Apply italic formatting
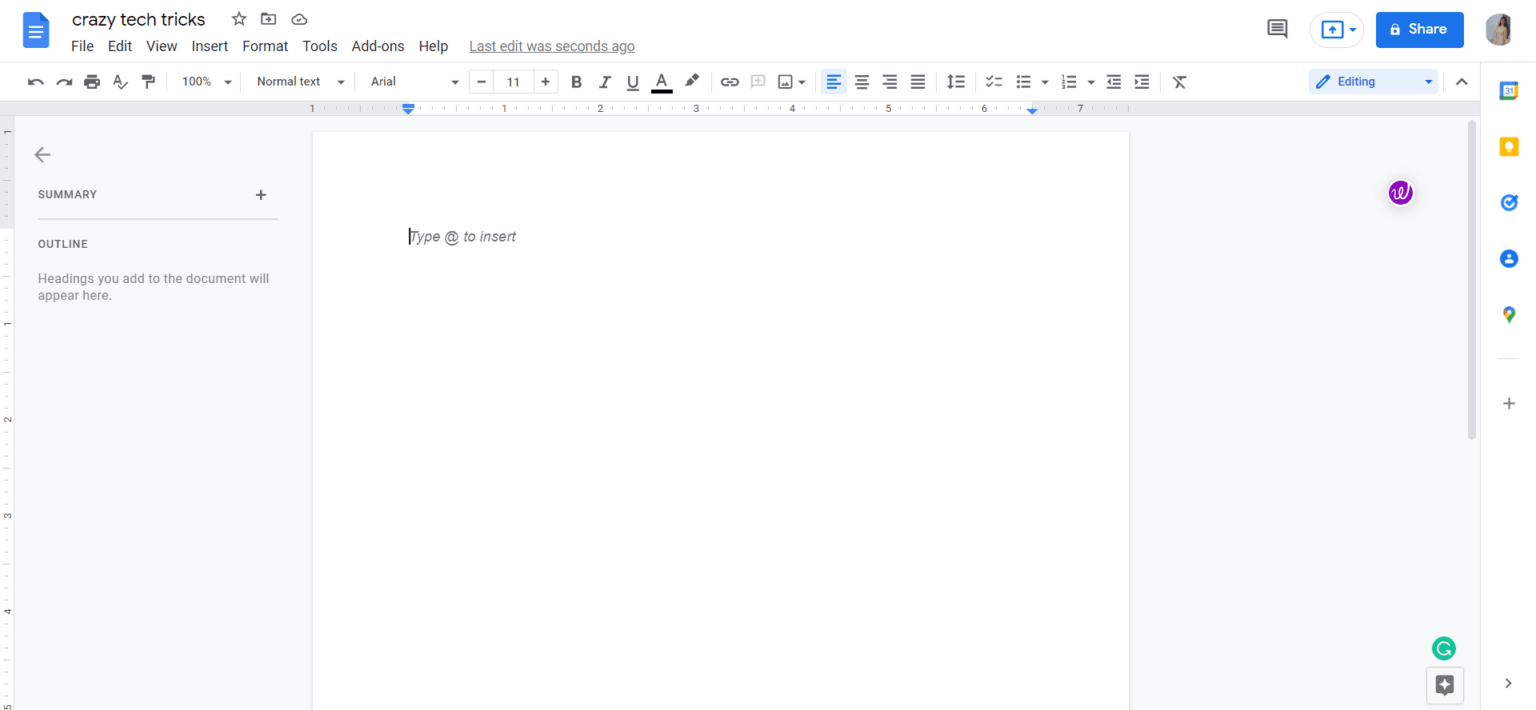1536x710 pixels. 604,81
